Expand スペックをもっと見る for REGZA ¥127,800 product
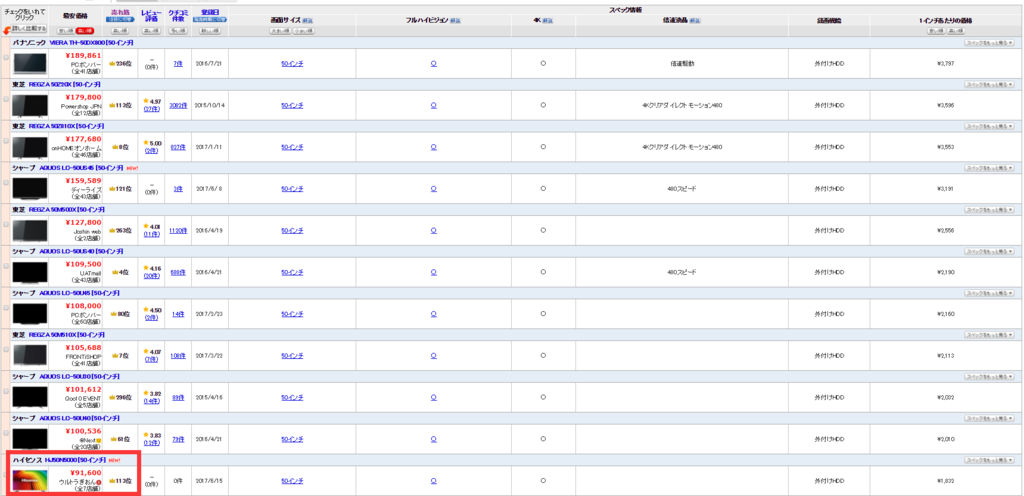Image resolution: width=1024 pixels, height=496 pixels. click(x=989, y=209)
